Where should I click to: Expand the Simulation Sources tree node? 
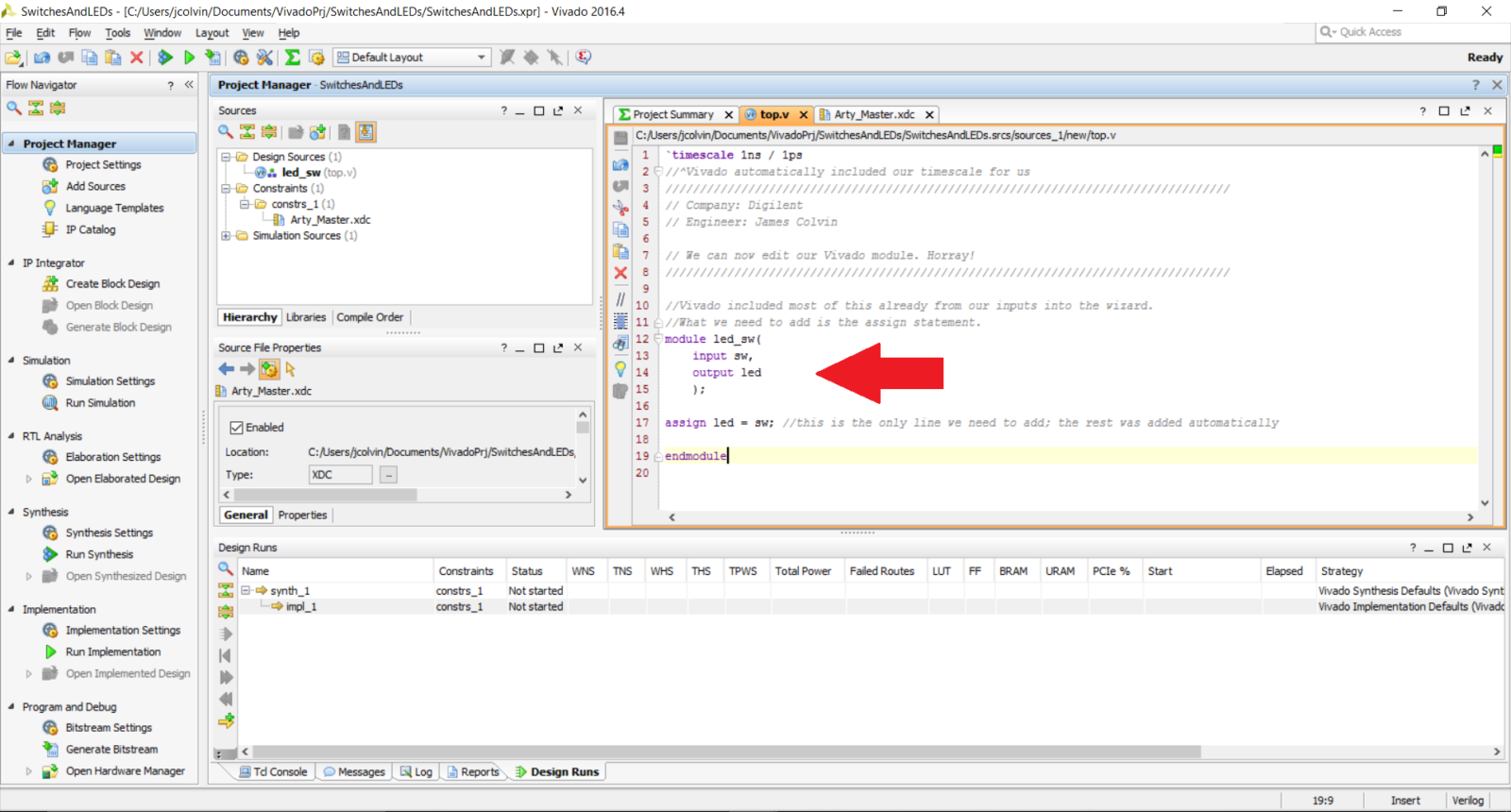click(226, 236)
